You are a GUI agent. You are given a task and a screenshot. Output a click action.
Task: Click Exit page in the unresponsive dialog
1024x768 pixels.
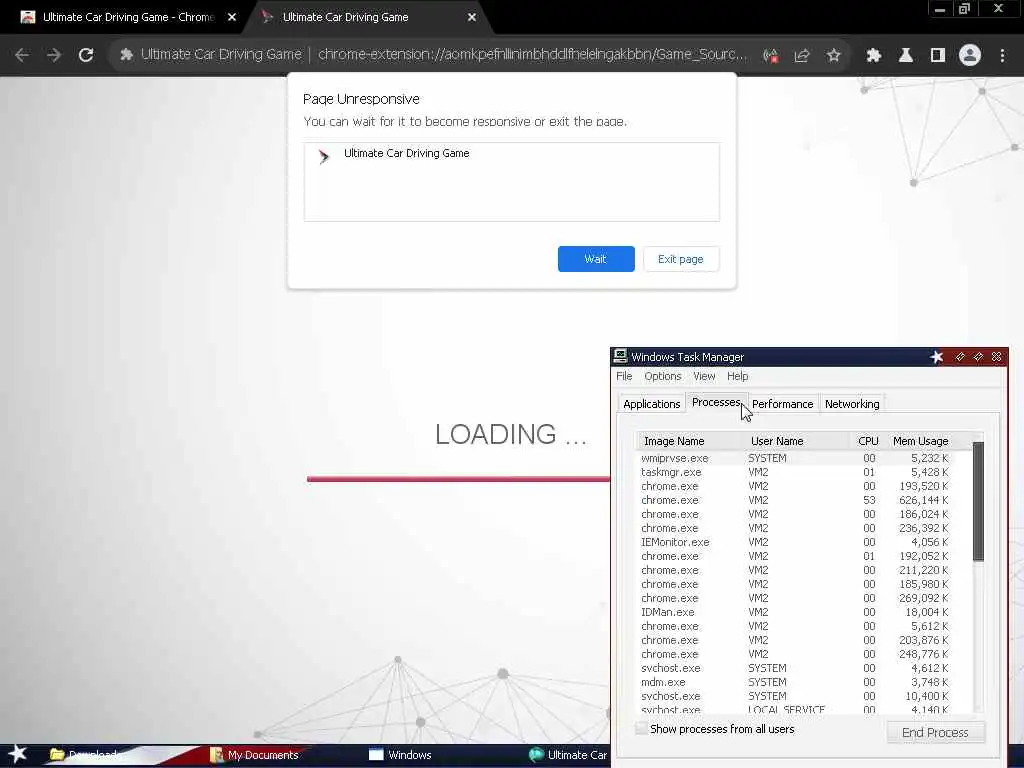(680, 259)
